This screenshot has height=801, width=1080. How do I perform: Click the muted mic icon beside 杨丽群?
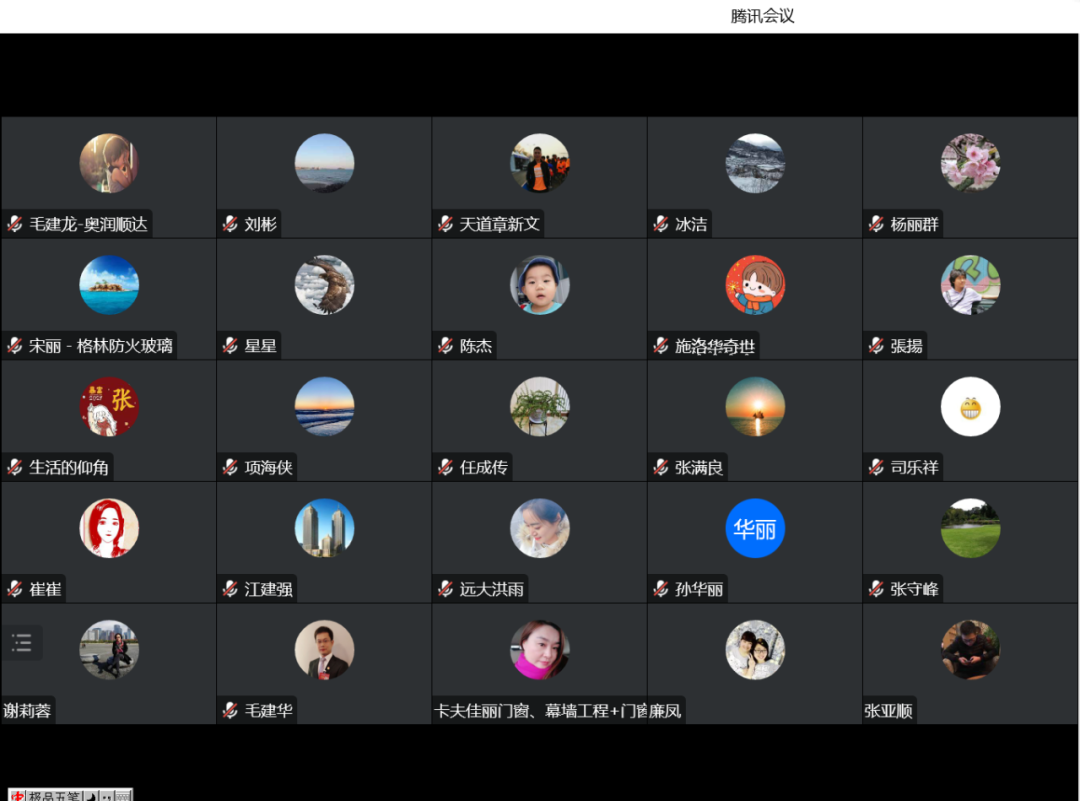coord(874,224)
